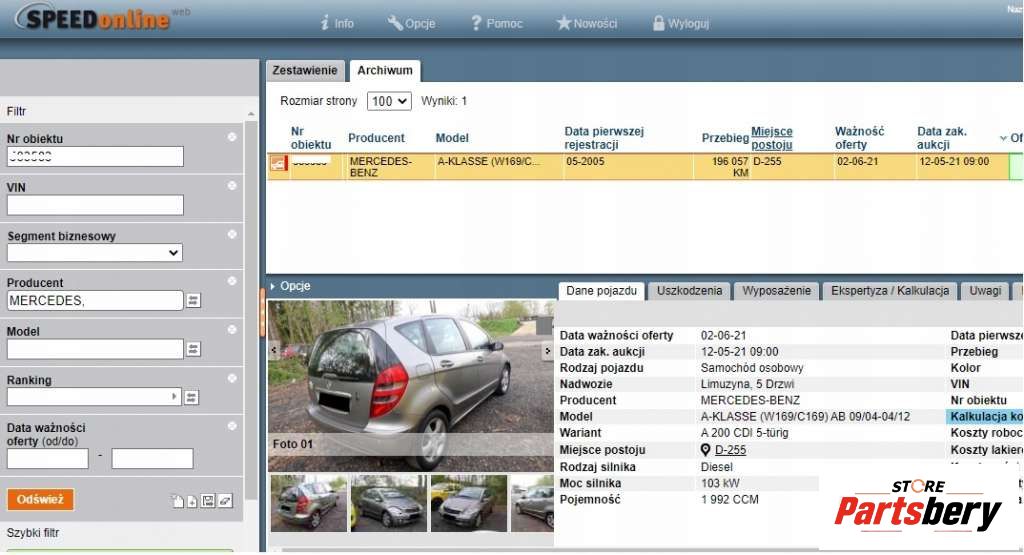Viewport: 1024px width, 555px height.
Task: Open Nowości news section
Action: (x=586, y=24)
